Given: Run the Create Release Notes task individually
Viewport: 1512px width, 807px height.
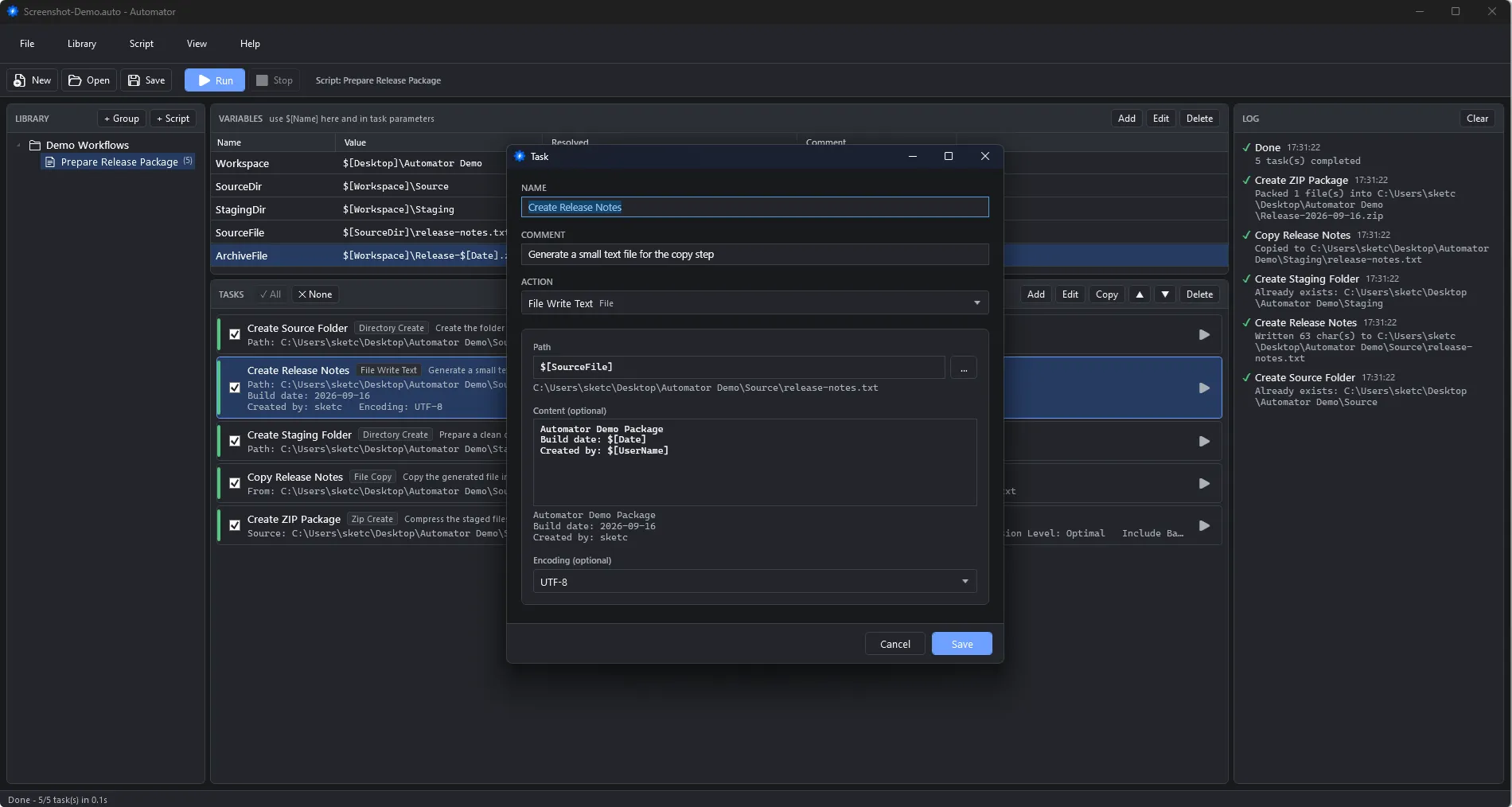Looking at the screenshot, I should pyautogui.click(x=1204, y=388).
